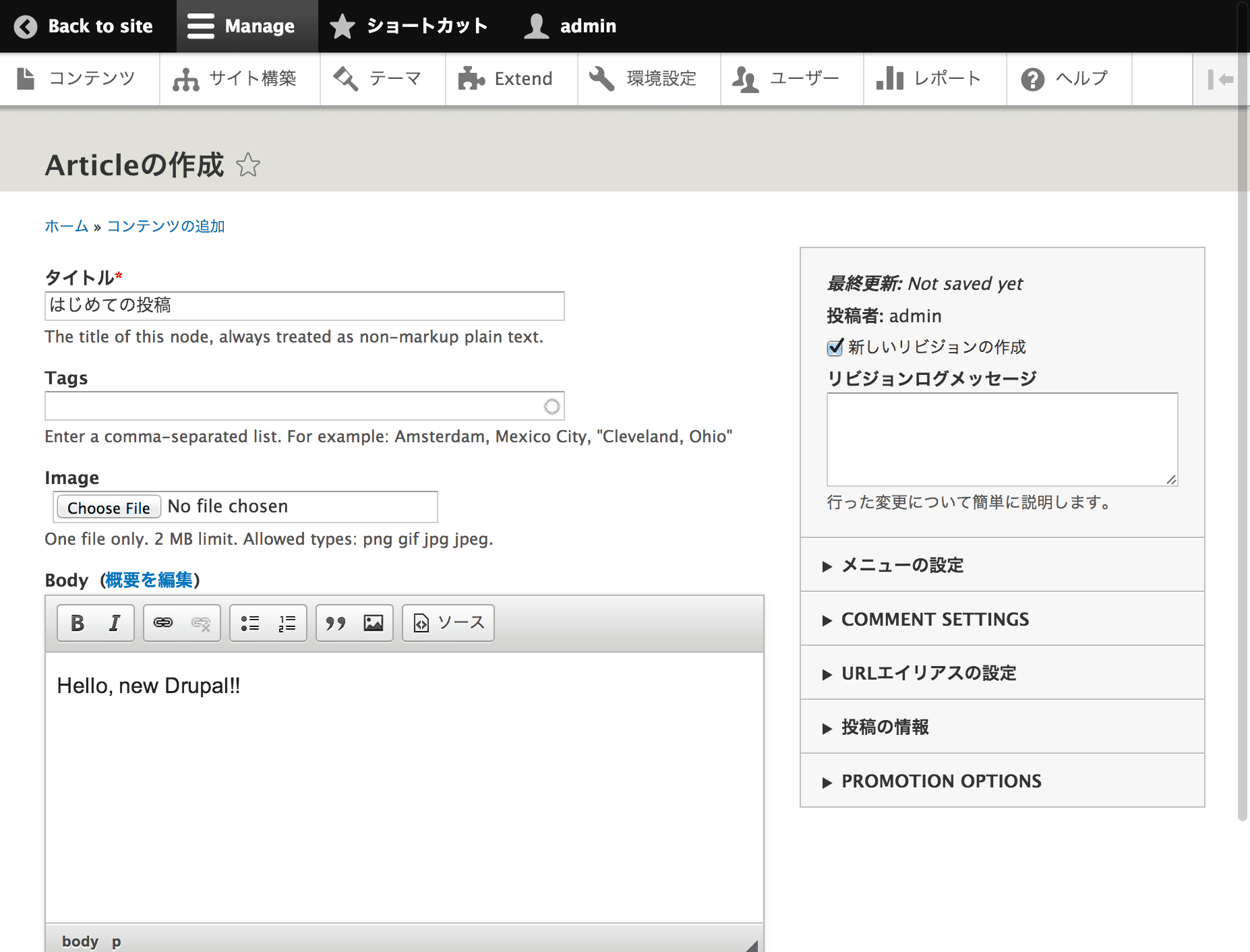Click the page vertical scrollbar

click(x=1243, y=411)
